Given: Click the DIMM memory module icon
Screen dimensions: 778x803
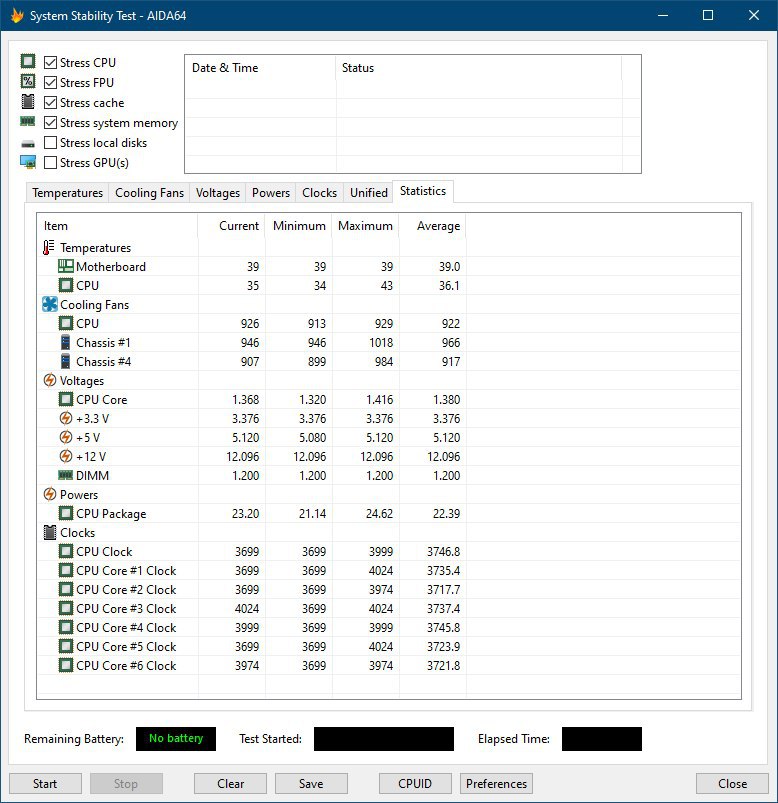Looking at the screenshot, I should coord(66,475).
